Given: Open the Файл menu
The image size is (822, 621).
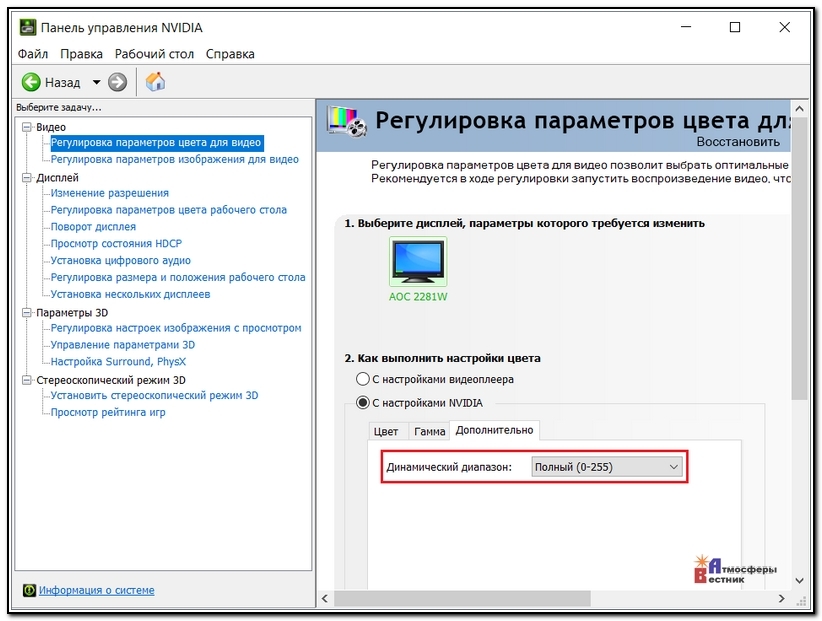Looking at the screenshot, I should pyautogui.click(x=33, y=54).
